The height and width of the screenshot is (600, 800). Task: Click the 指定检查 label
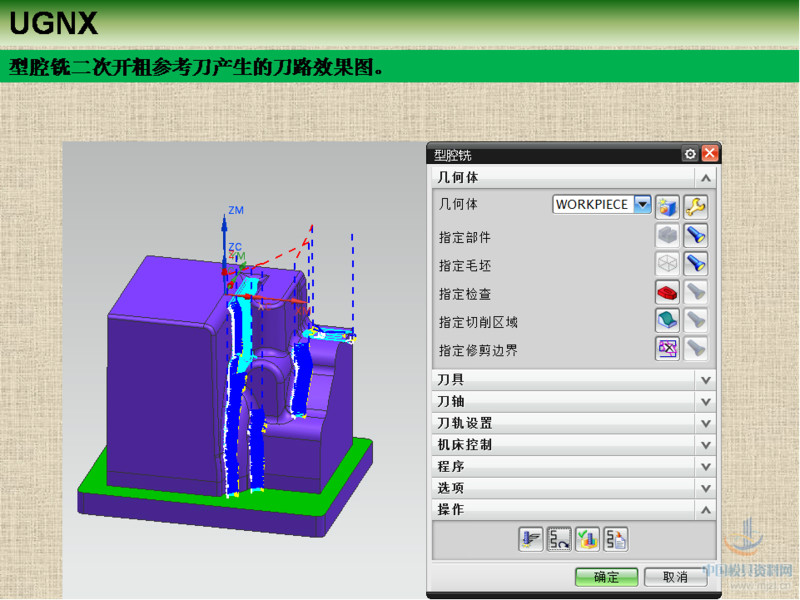464,294
